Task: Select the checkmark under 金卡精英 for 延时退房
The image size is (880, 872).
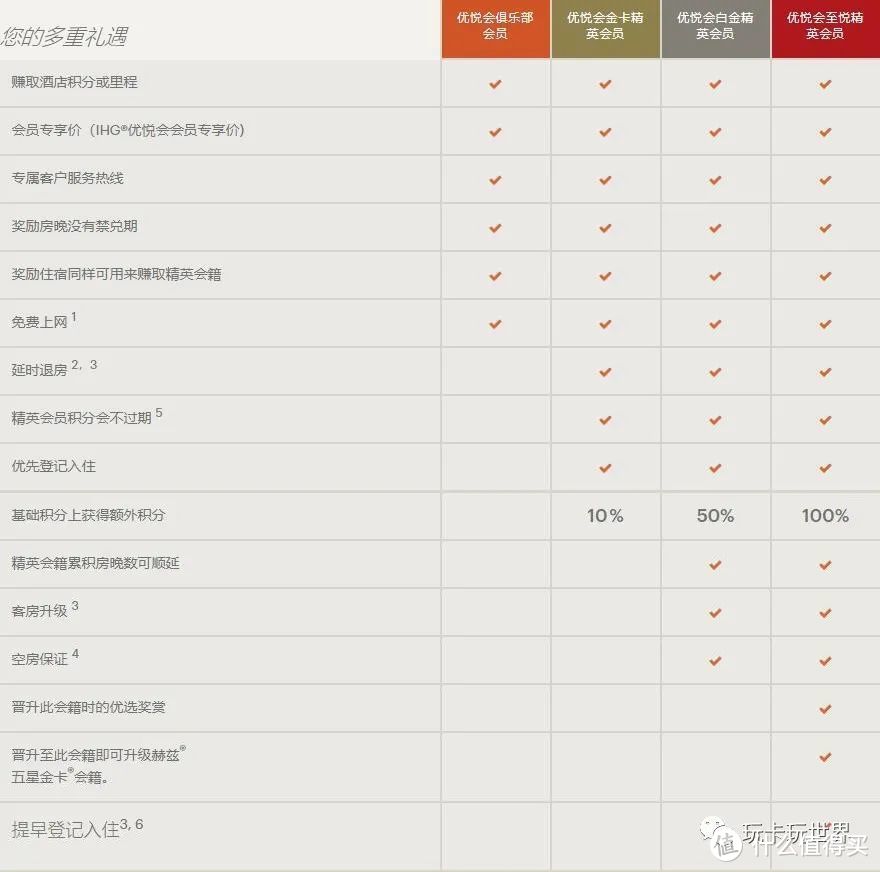Action: (x=605, y=371)
